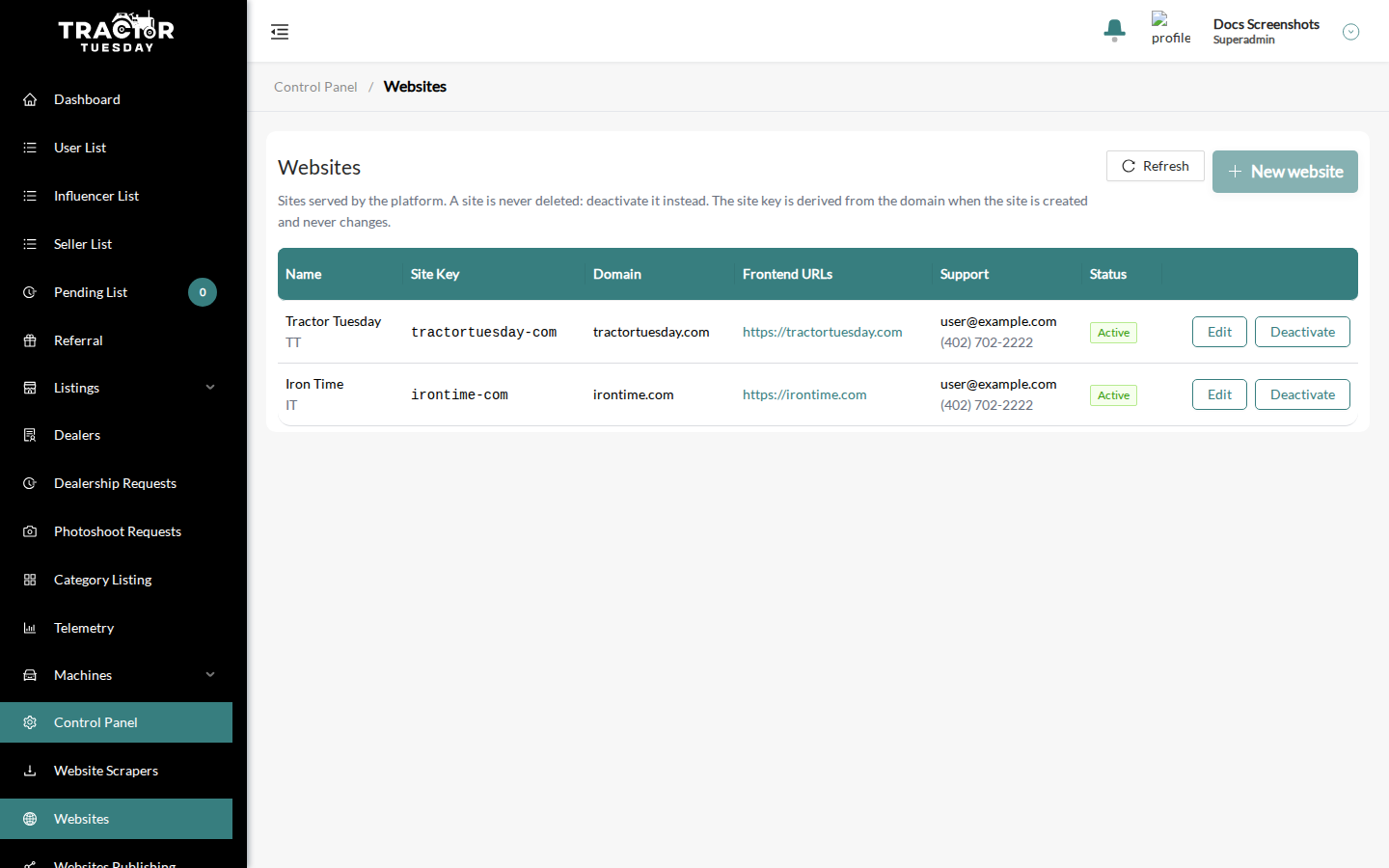Click Control Panel in the breadcrumb
The image size is (1389, 868).
[315, 87]
